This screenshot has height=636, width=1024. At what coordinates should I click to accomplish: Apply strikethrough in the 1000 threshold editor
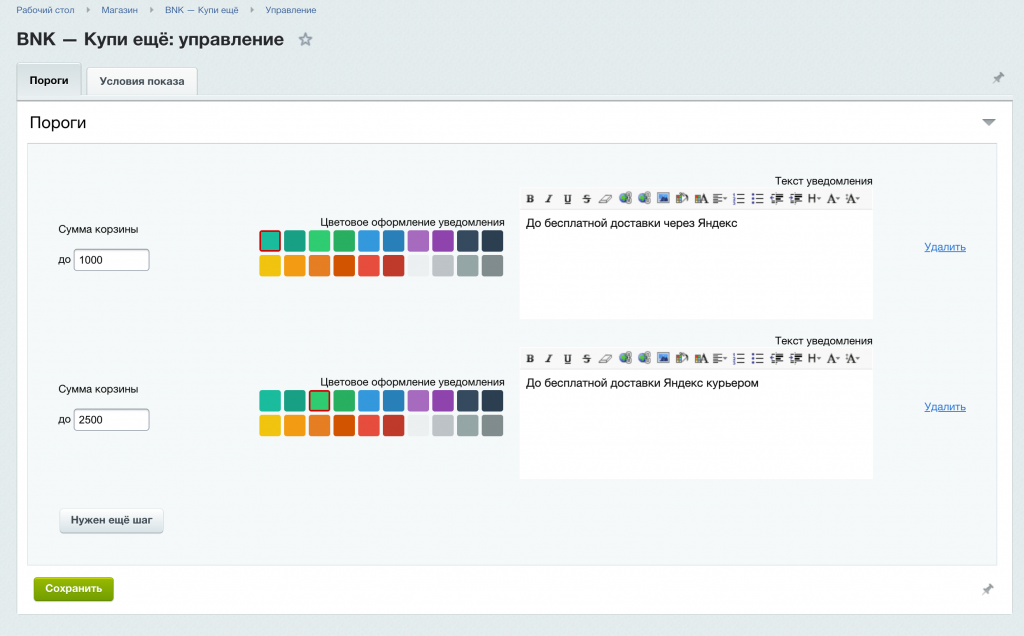[x=586, y=199]
